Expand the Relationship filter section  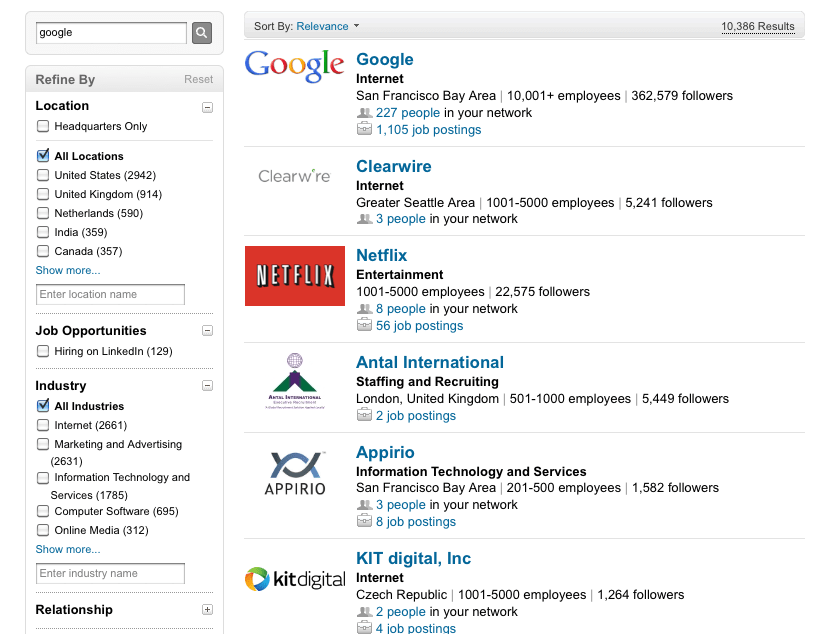click(x=208, y=609)
